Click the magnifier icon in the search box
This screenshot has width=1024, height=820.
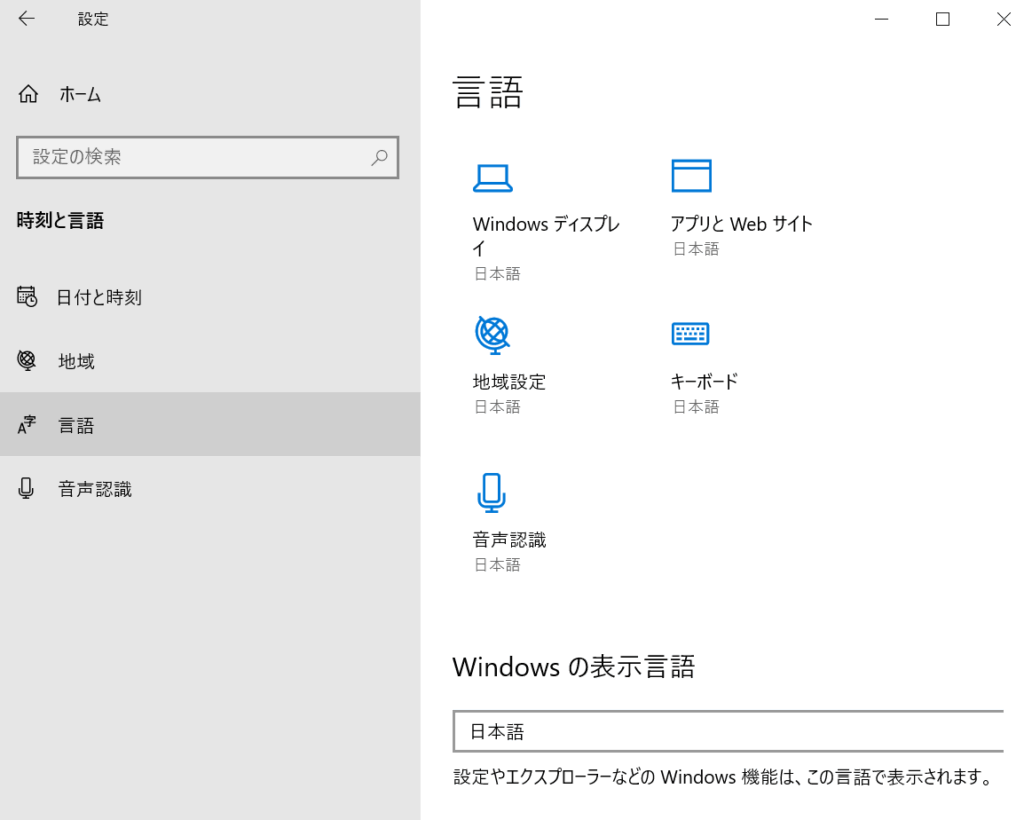(x=379, y=157)
